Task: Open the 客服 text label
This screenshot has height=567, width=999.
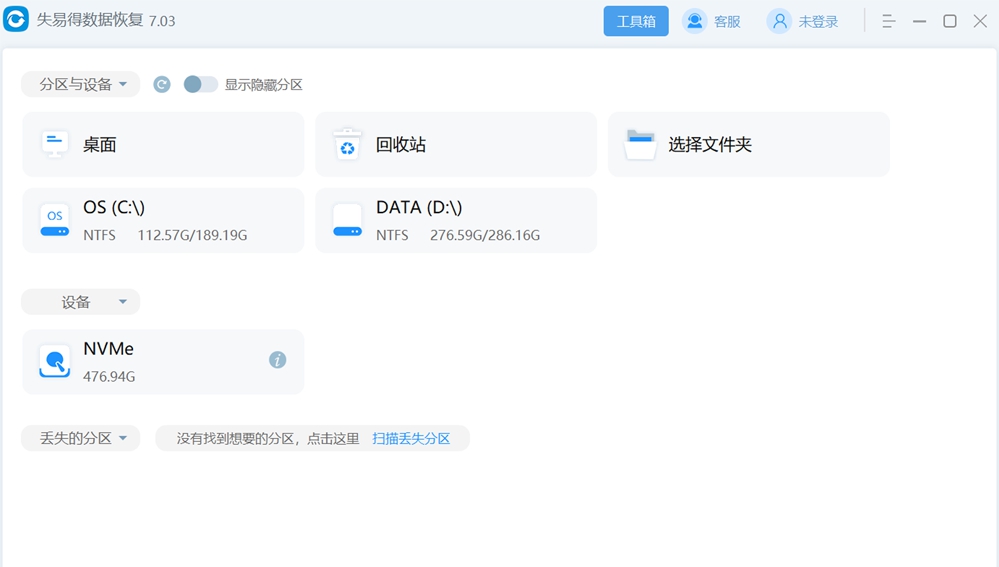Action: (x=727, y=22)
